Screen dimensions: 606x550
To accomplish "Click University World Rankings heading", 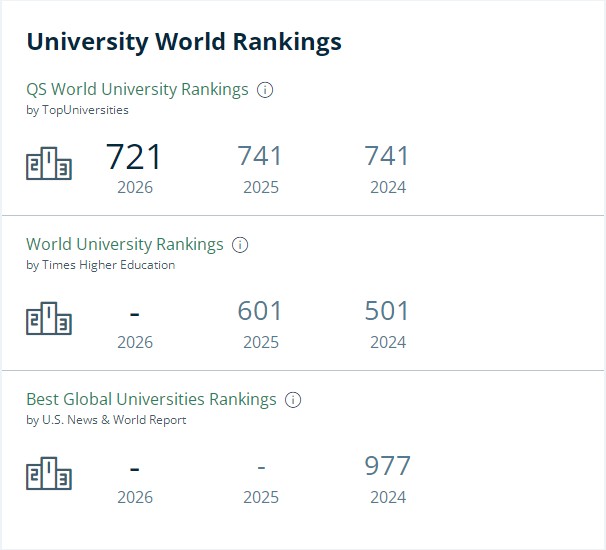I will point(184,42).
